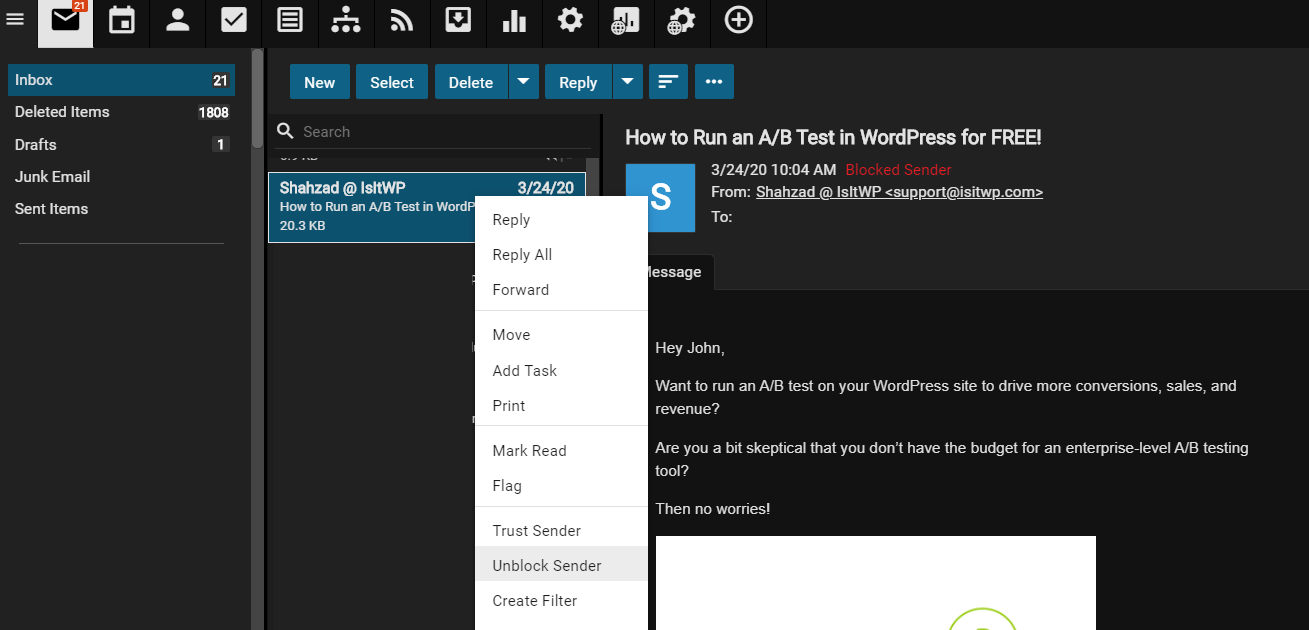The image size is (1309, 630).
Task: Open the Notes icon in top bar
Action: pyautogui.click(x=290, y=20)
